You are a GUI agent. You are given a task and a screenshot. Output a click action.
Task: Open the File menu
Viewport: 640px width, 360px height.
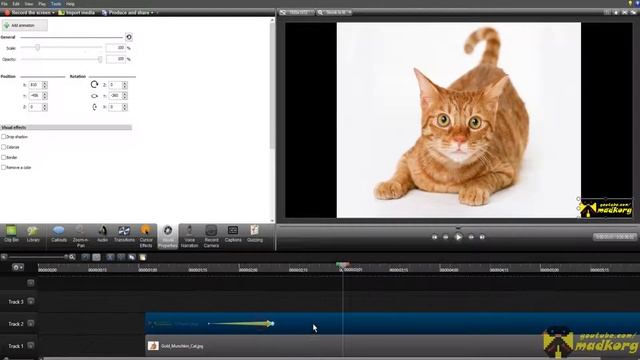click(x=4, y=4)
